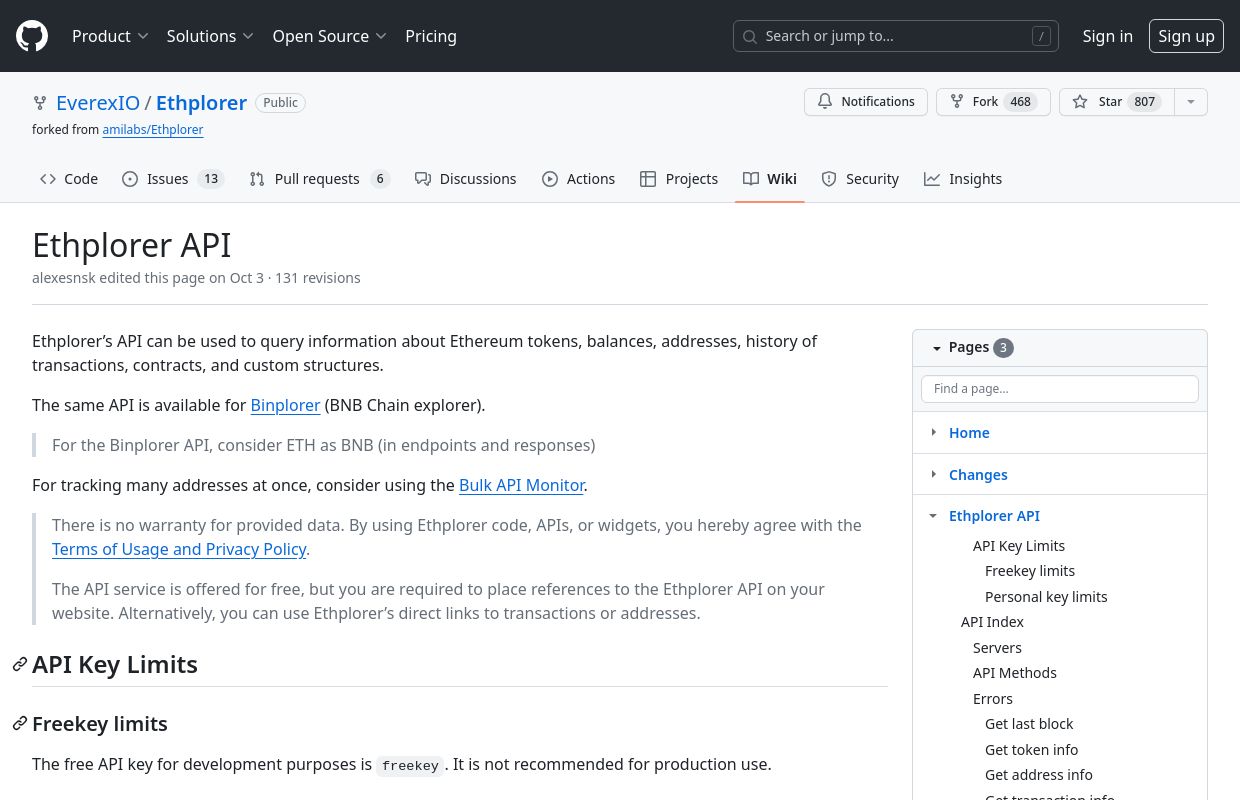This screenshot has height=800, width=1240.
Task: Click the anchor link icon beside Freekey limits
Action: click(20, 724)
